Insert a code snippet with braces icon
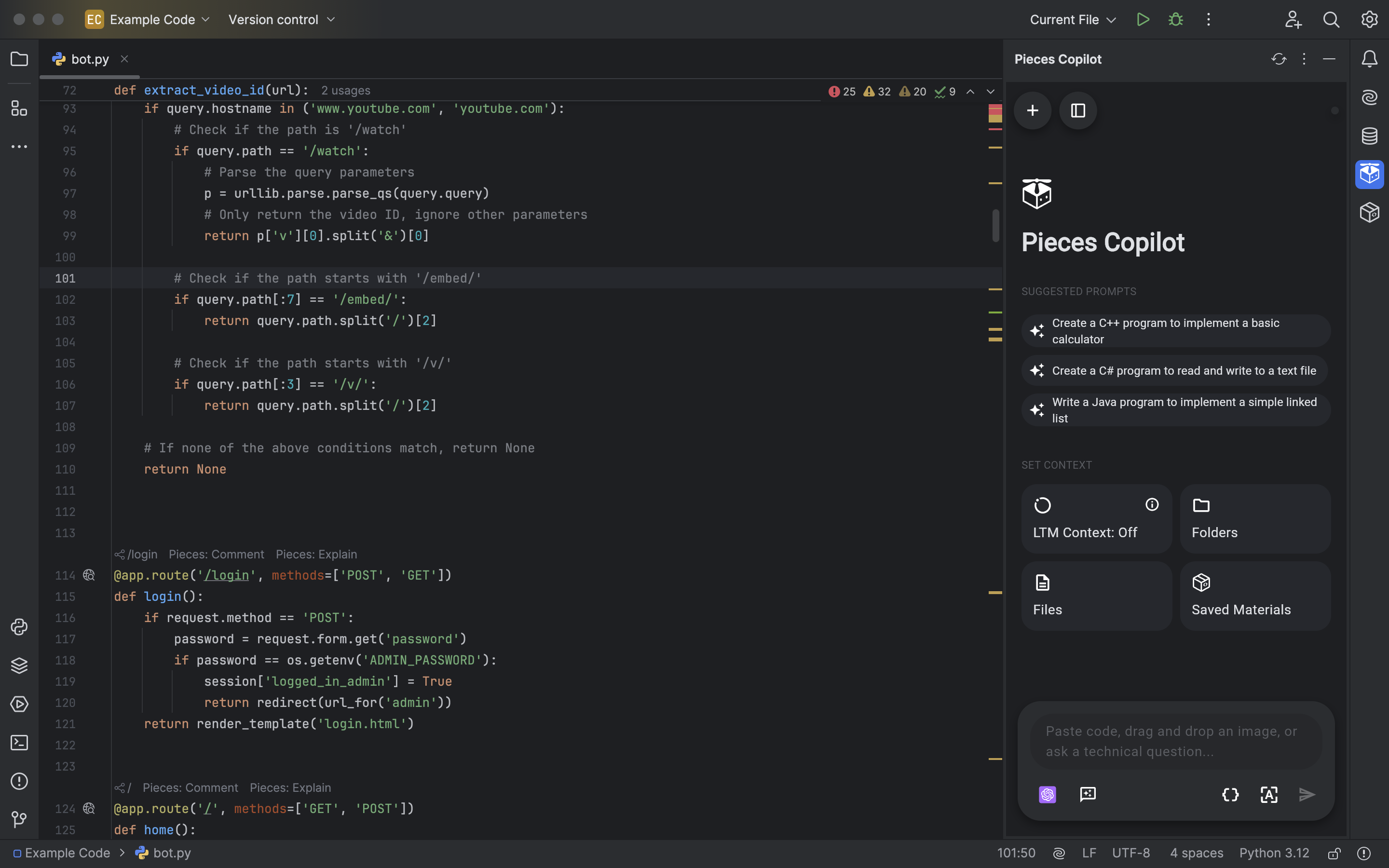This screenshot has height=868, width=1389. click(1231, 795)
